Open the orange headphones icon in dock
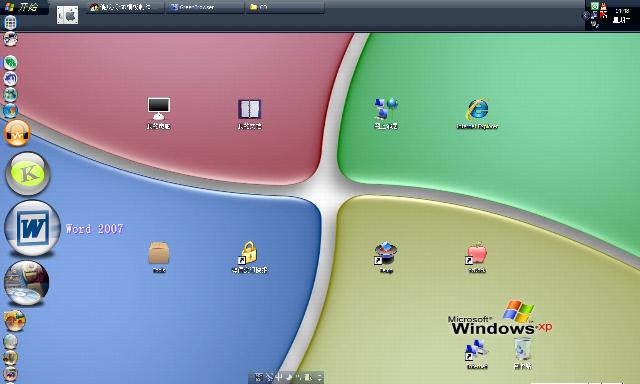The image size is (640, 384). coord(17,133)
